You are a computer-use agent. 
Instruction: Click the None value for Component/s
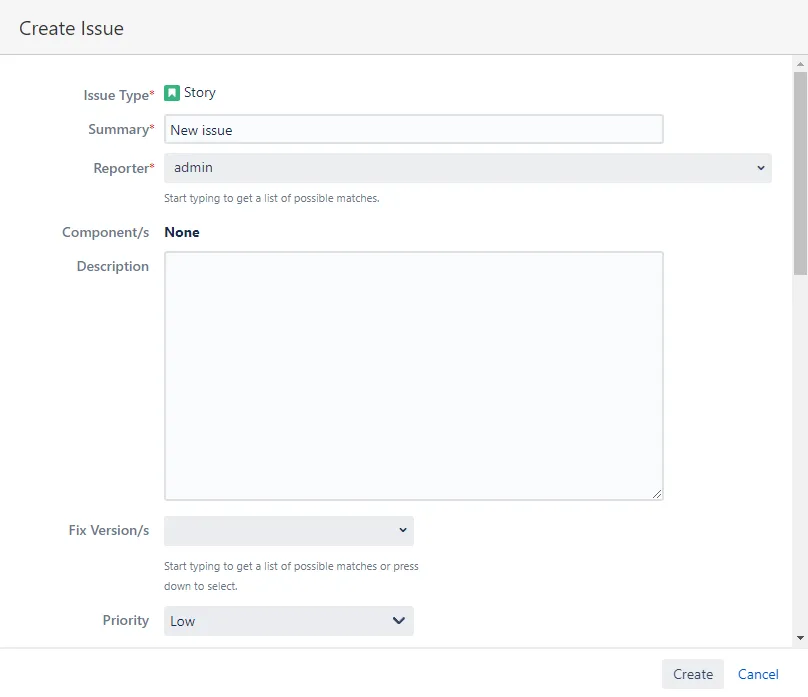(x=182, y=232)
